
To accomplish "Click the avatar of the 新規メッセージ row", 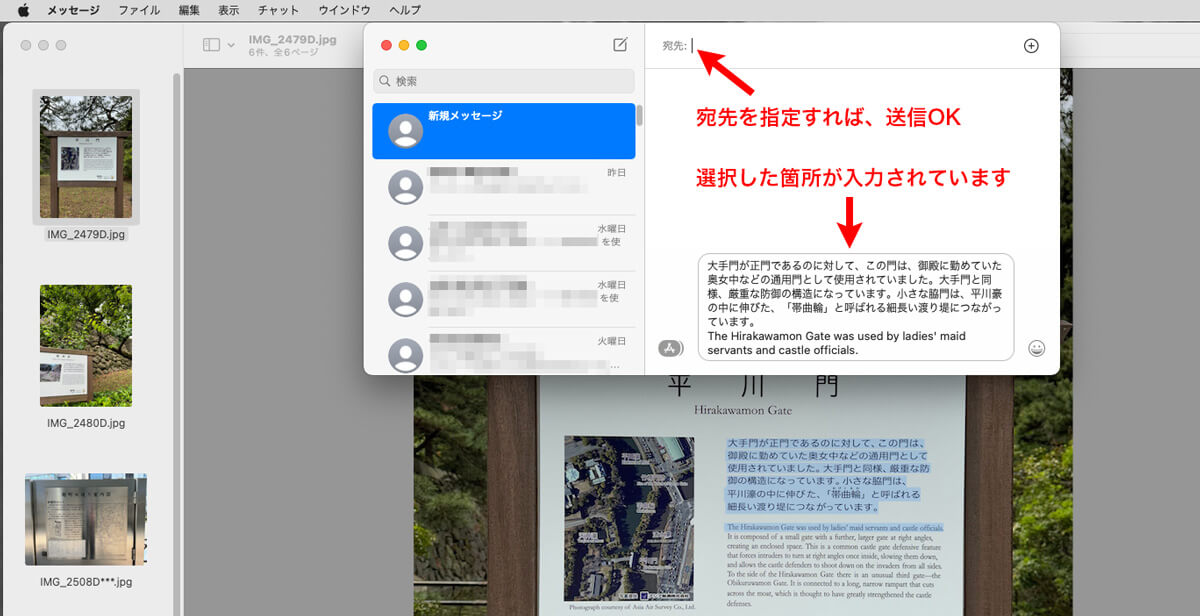I will (x=405, y=131).
